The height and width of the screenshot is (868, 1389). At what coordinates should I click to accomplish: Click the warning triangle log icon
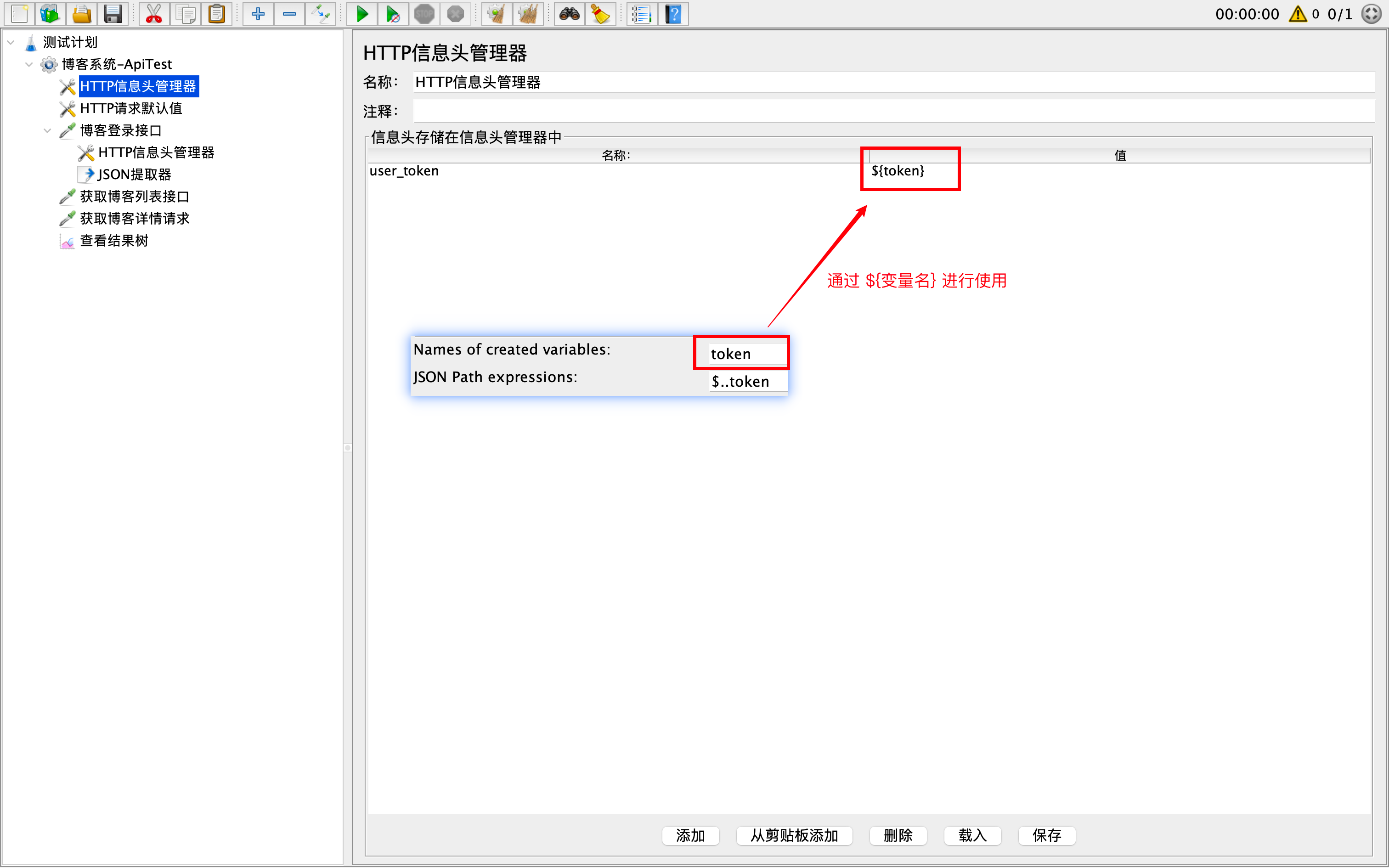[x=1298, y=14]
